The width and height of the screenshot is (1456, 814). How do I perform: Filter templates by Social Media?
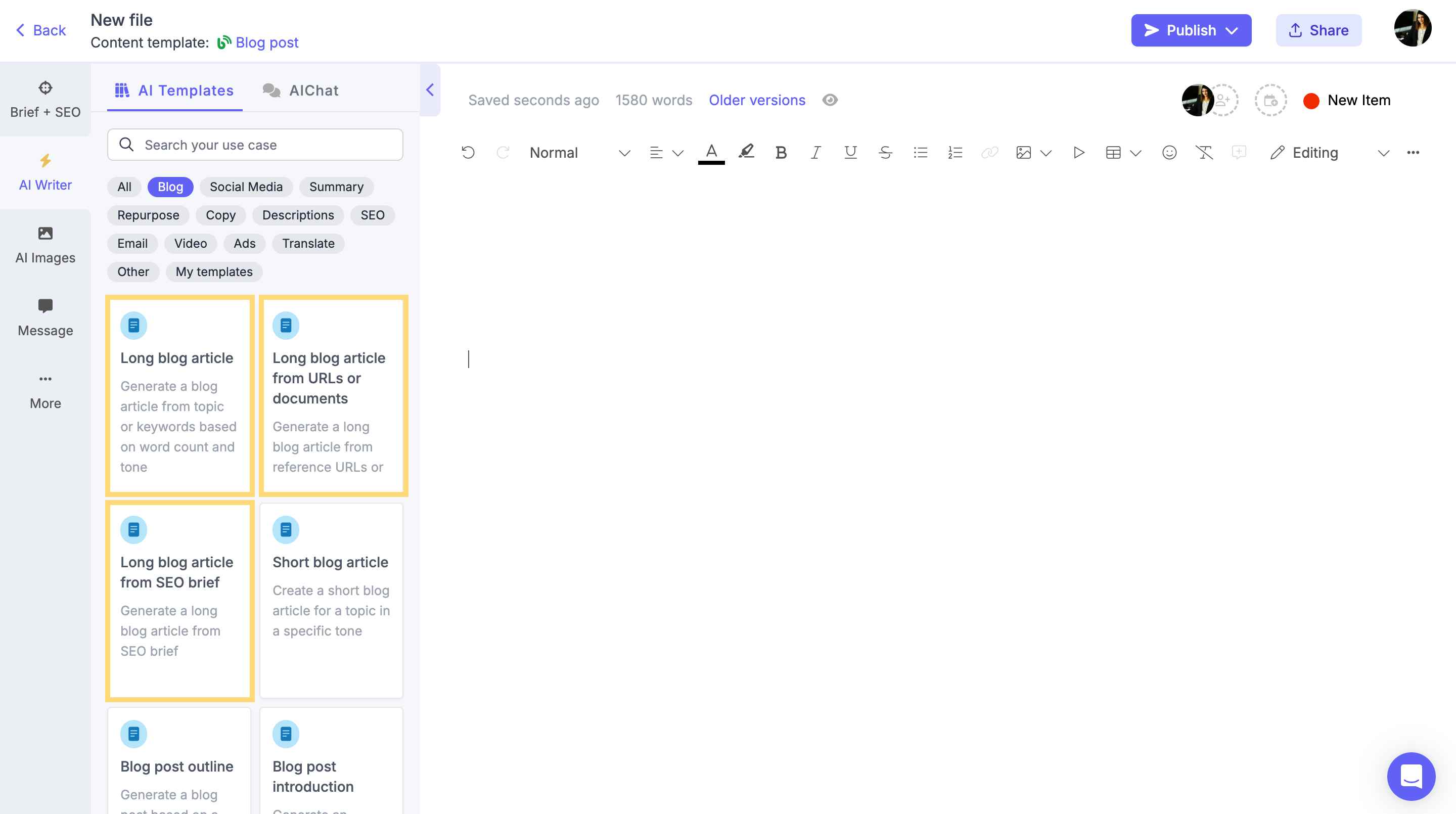[246, 187]
